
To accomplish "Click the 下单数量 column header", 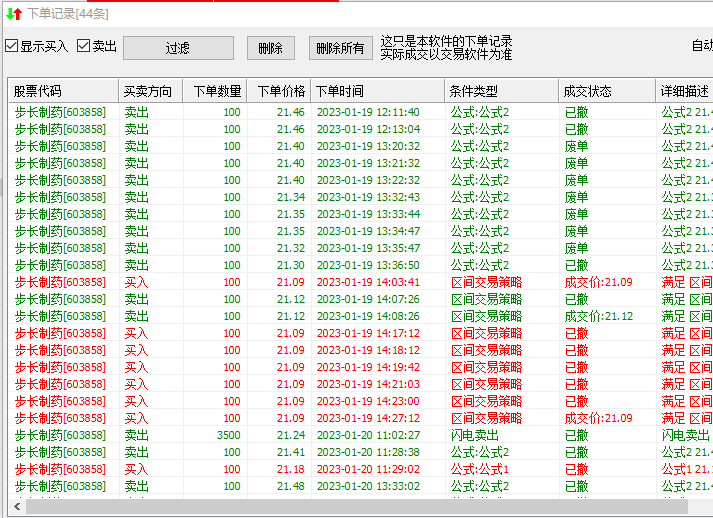I will (x=215, y=91).
